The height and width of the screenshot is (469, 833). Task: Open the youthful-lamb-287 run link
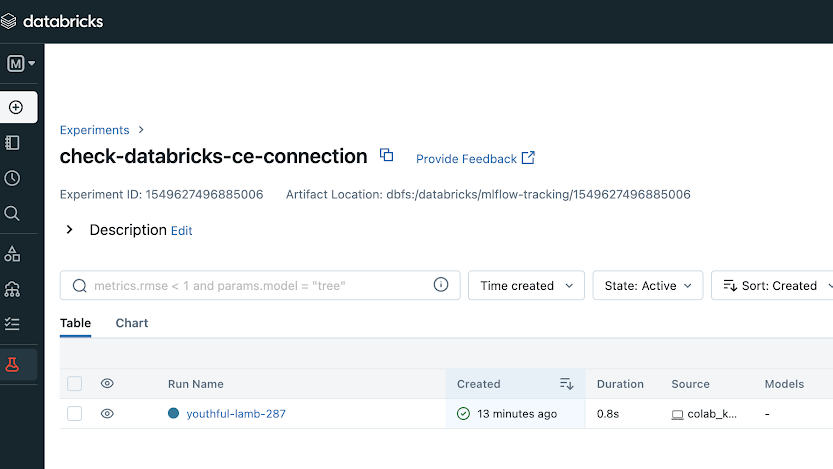click(235, 414)
